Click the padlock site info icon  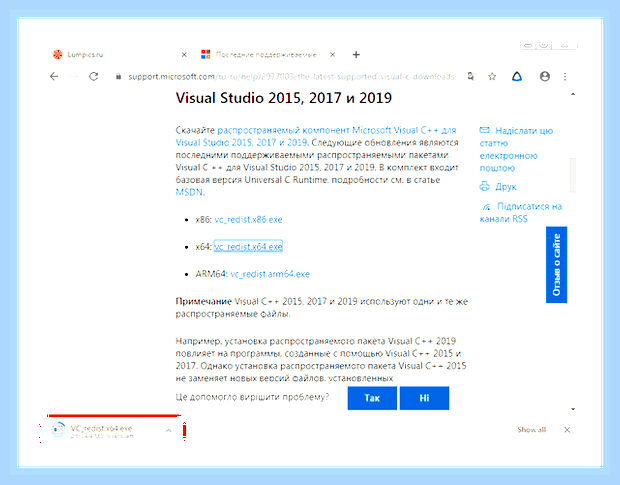[x=118, y=76]
